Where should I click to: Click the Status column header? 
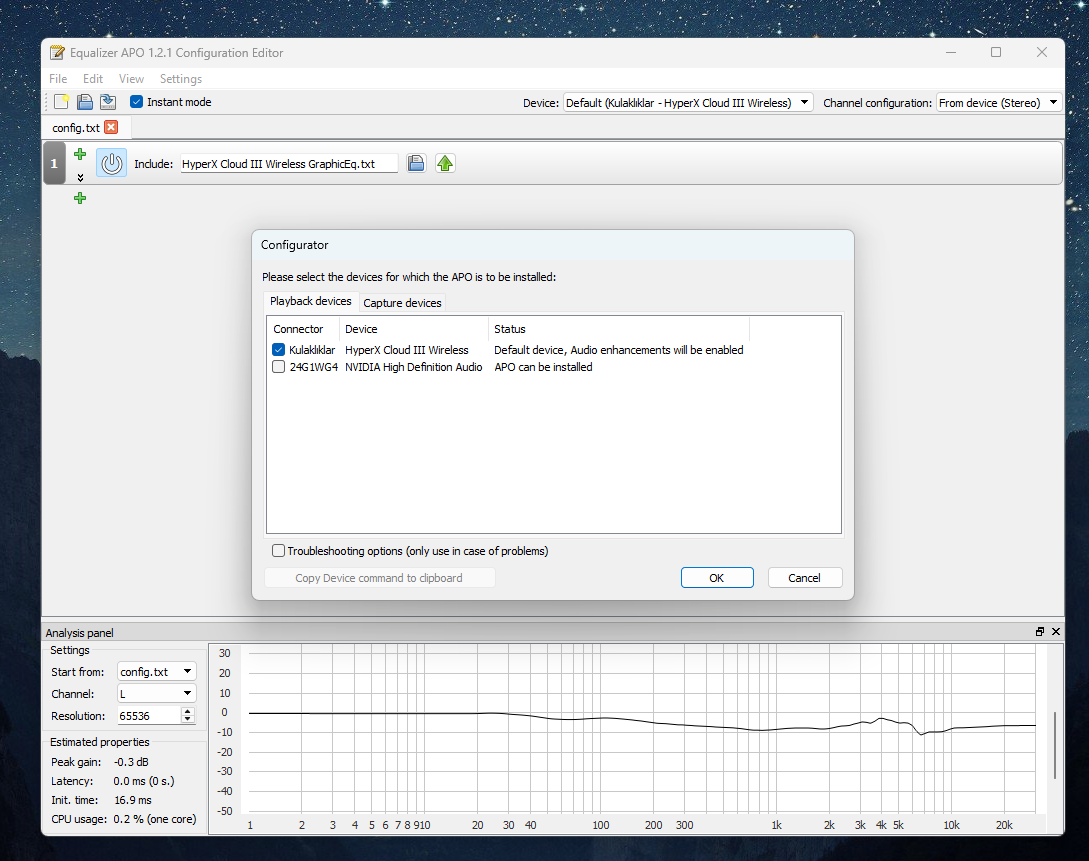click(x=618, y=329)
